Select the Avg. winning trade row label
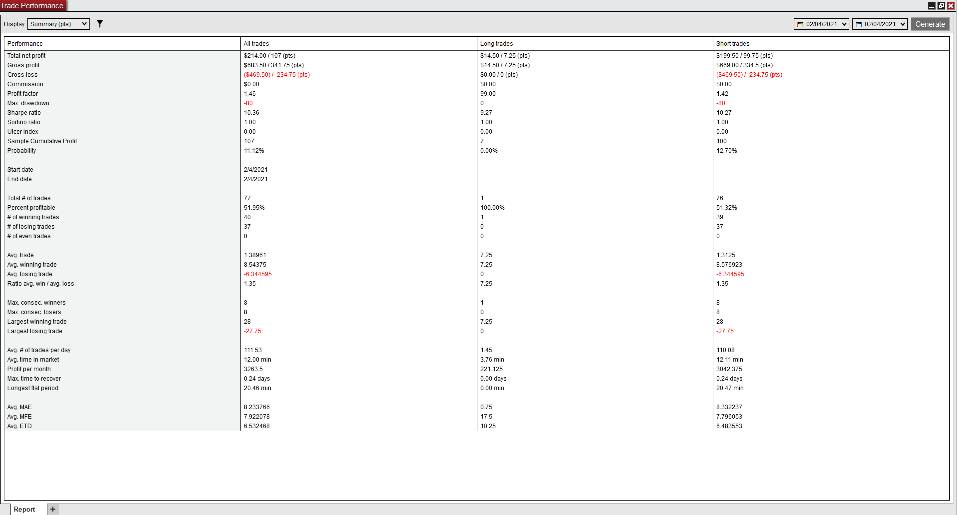The image size is (957, 515). click(32, 264)
